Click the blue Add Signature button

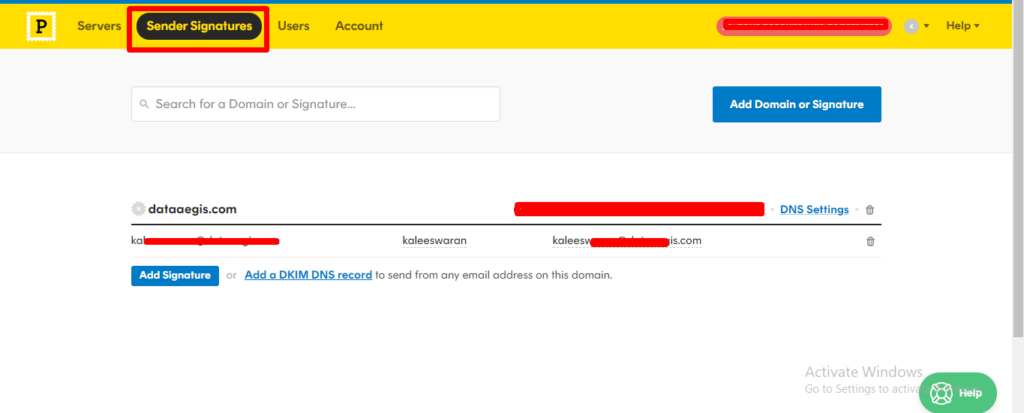click(175, 275)
